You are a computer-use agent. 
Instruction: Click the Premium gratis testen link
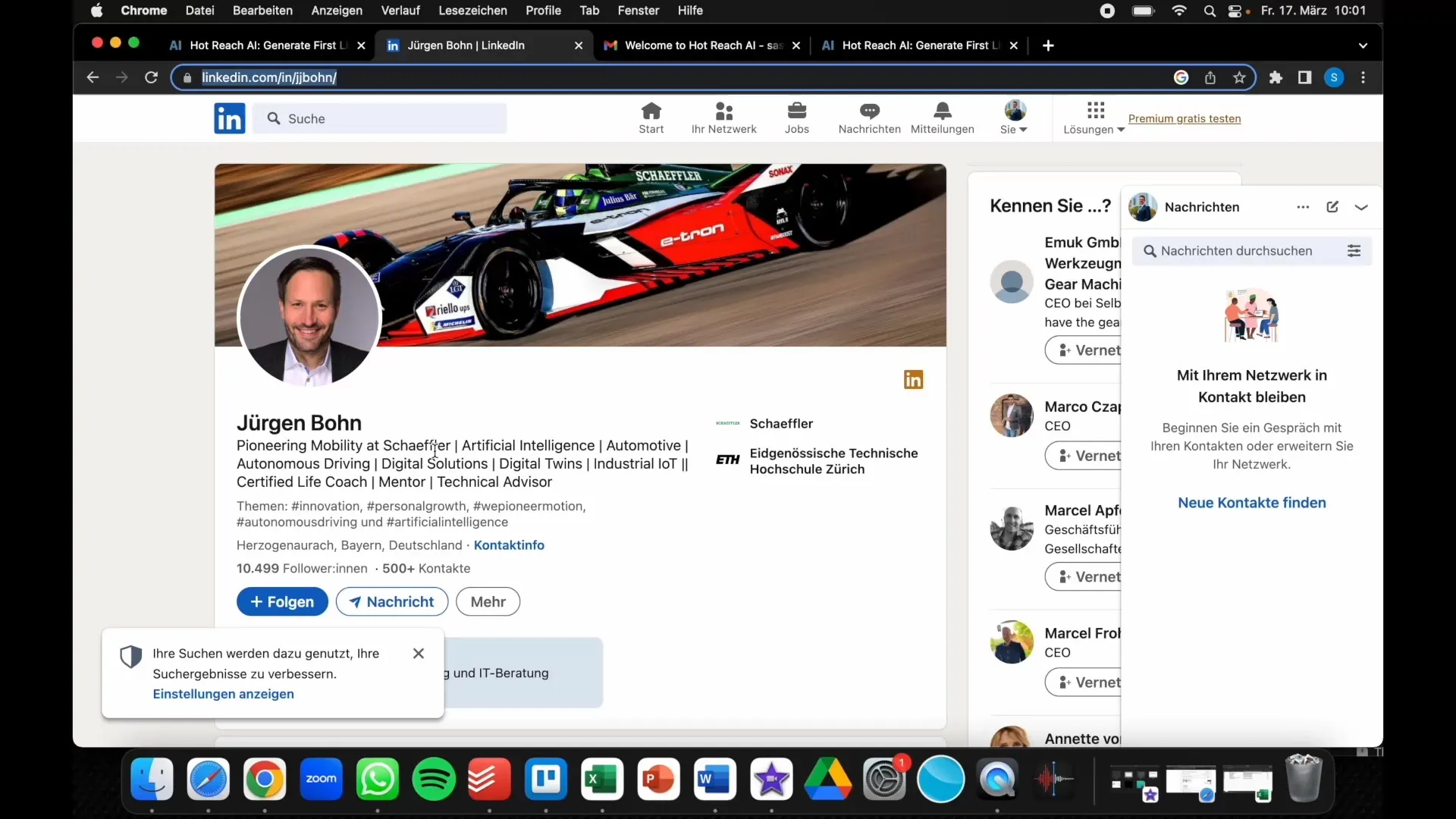pos(1185,118)
